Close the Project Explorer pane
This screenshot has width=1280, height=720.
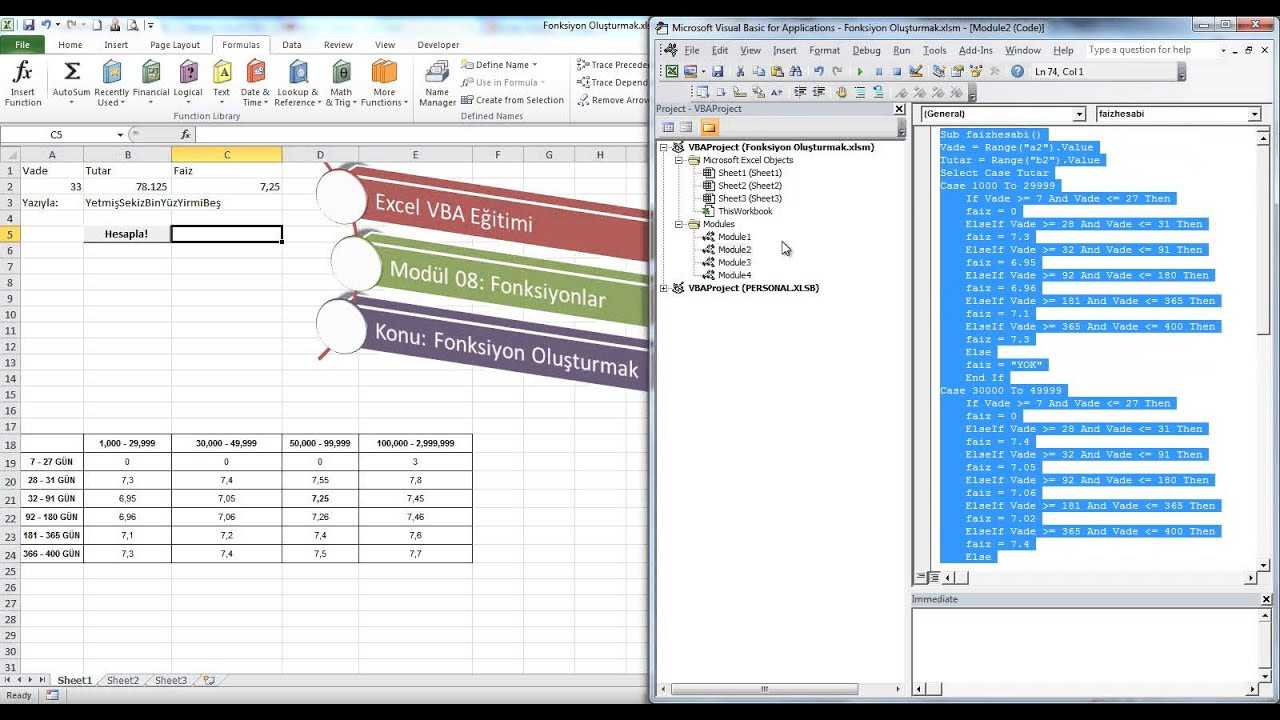coord(899,109)
